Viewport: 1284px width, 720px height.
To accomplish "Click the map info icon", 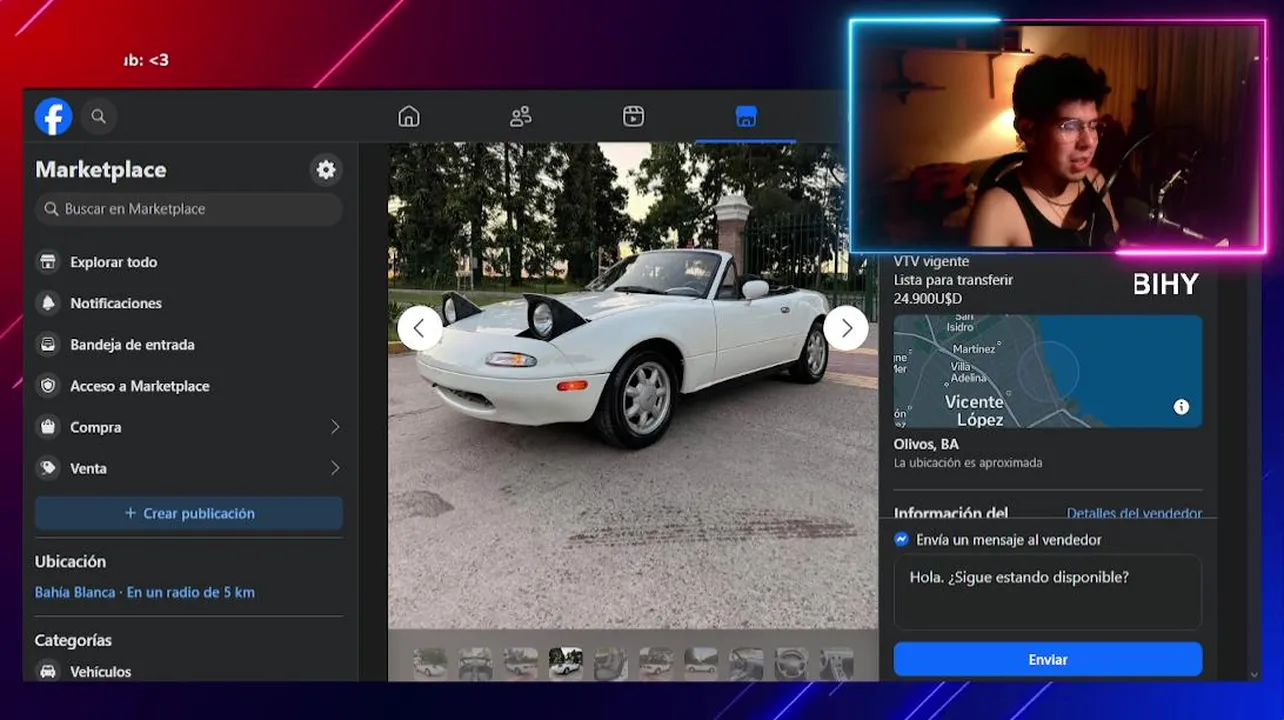I will (x=1182, y=407).
